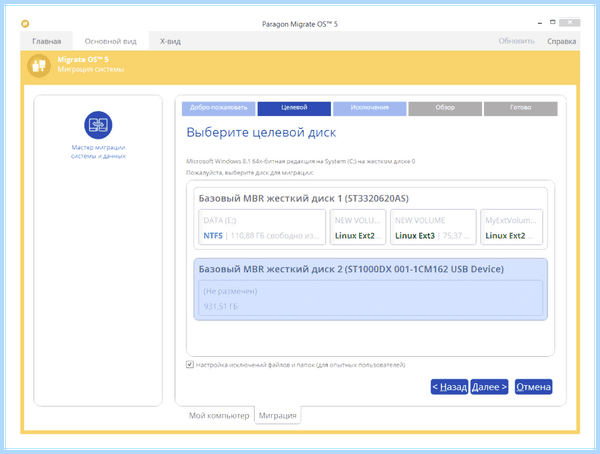Screen dimensions: 600x454
Task: Click the unallocated 931,51 ГБ block
Action: pyautogui.click(x=370, y=298)
